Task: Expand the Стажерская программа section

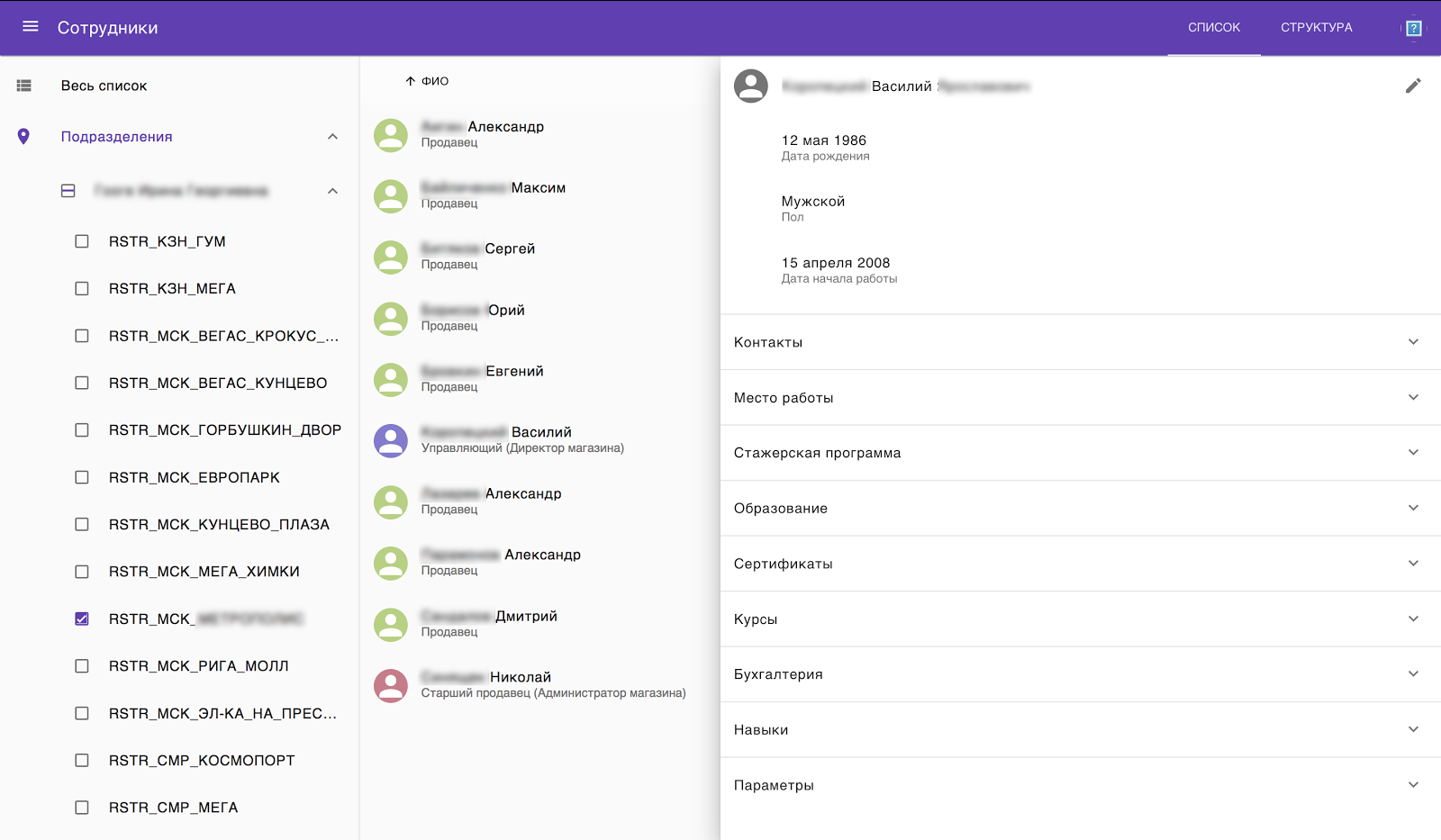Action: (1081, 453)
